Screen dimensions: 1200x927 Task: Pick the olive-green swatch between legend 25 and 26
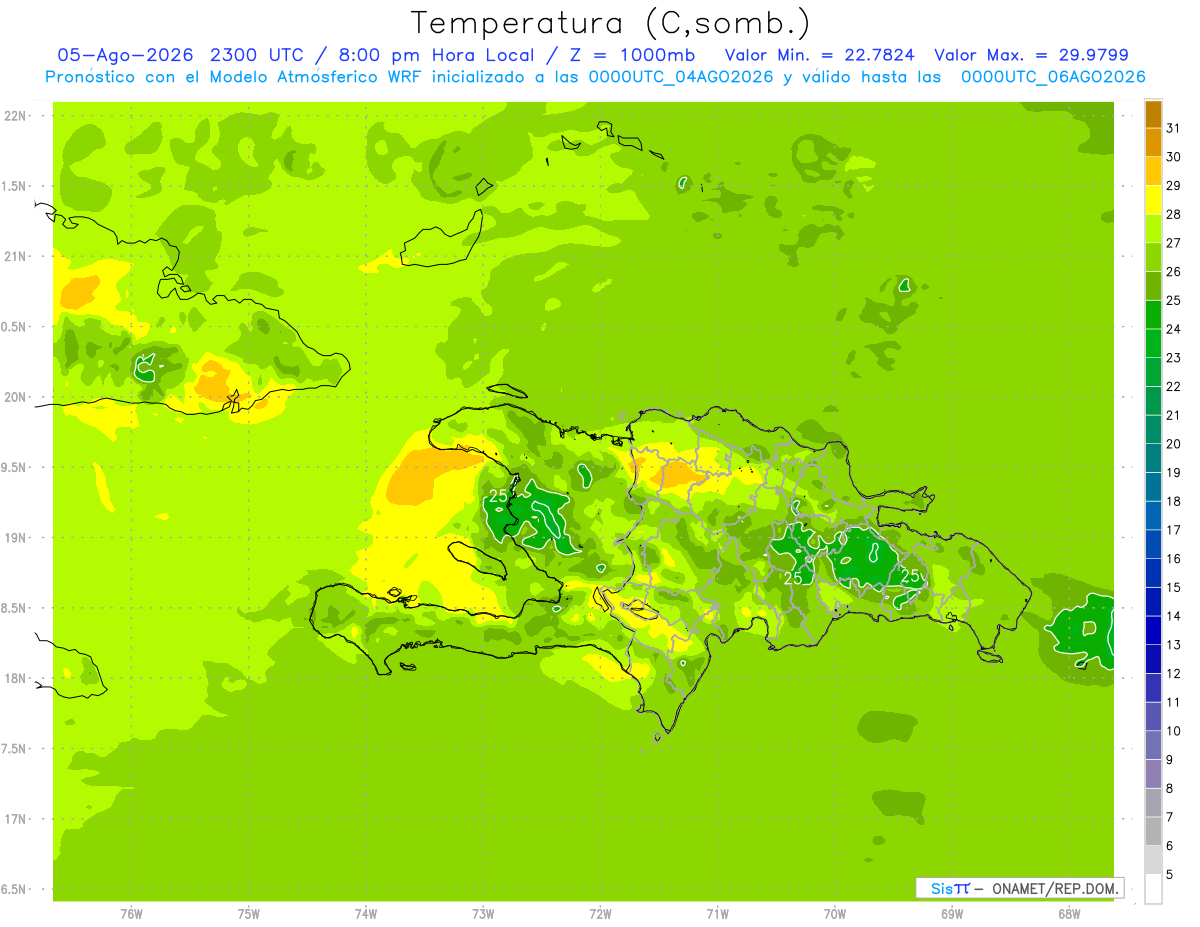click(x=1153, y=287)
